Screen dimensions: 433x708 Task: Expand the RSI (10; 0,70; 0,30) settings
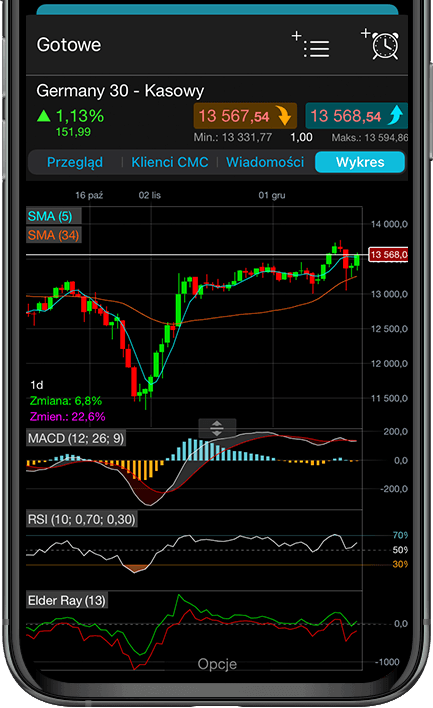coord(82,519)
